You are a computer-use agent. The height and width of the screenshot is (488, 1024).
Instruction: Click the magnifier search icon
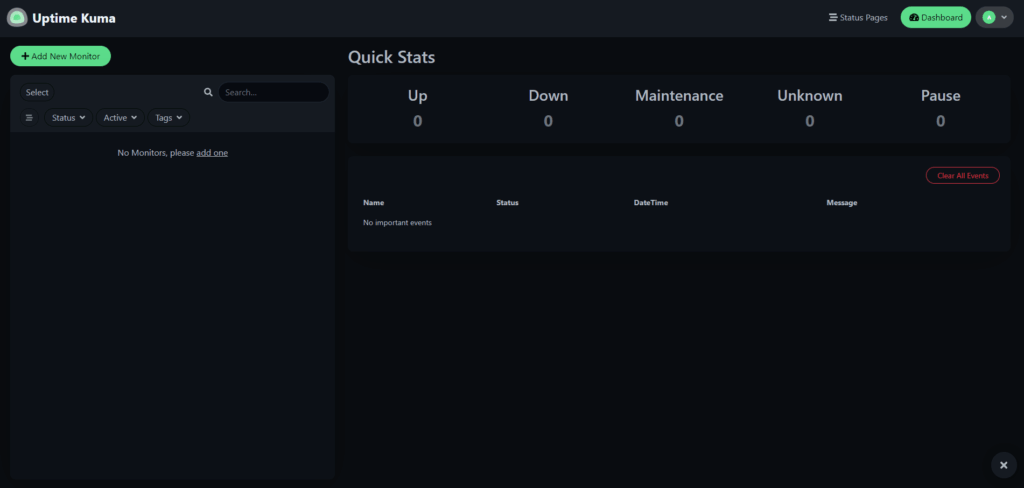click(x=208, y=92)
